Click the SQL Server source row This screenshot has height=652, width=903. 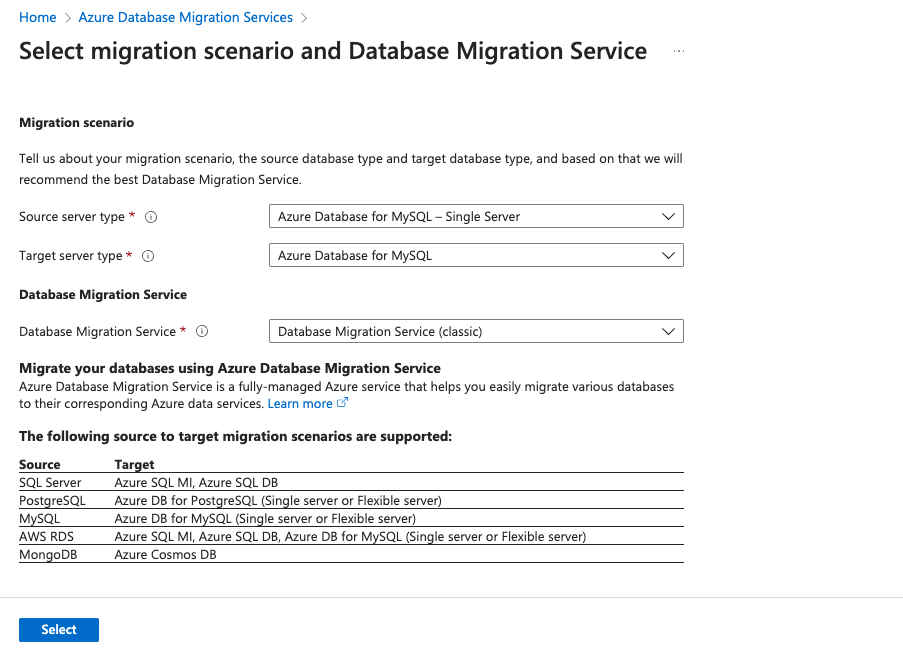pos(50,482)
